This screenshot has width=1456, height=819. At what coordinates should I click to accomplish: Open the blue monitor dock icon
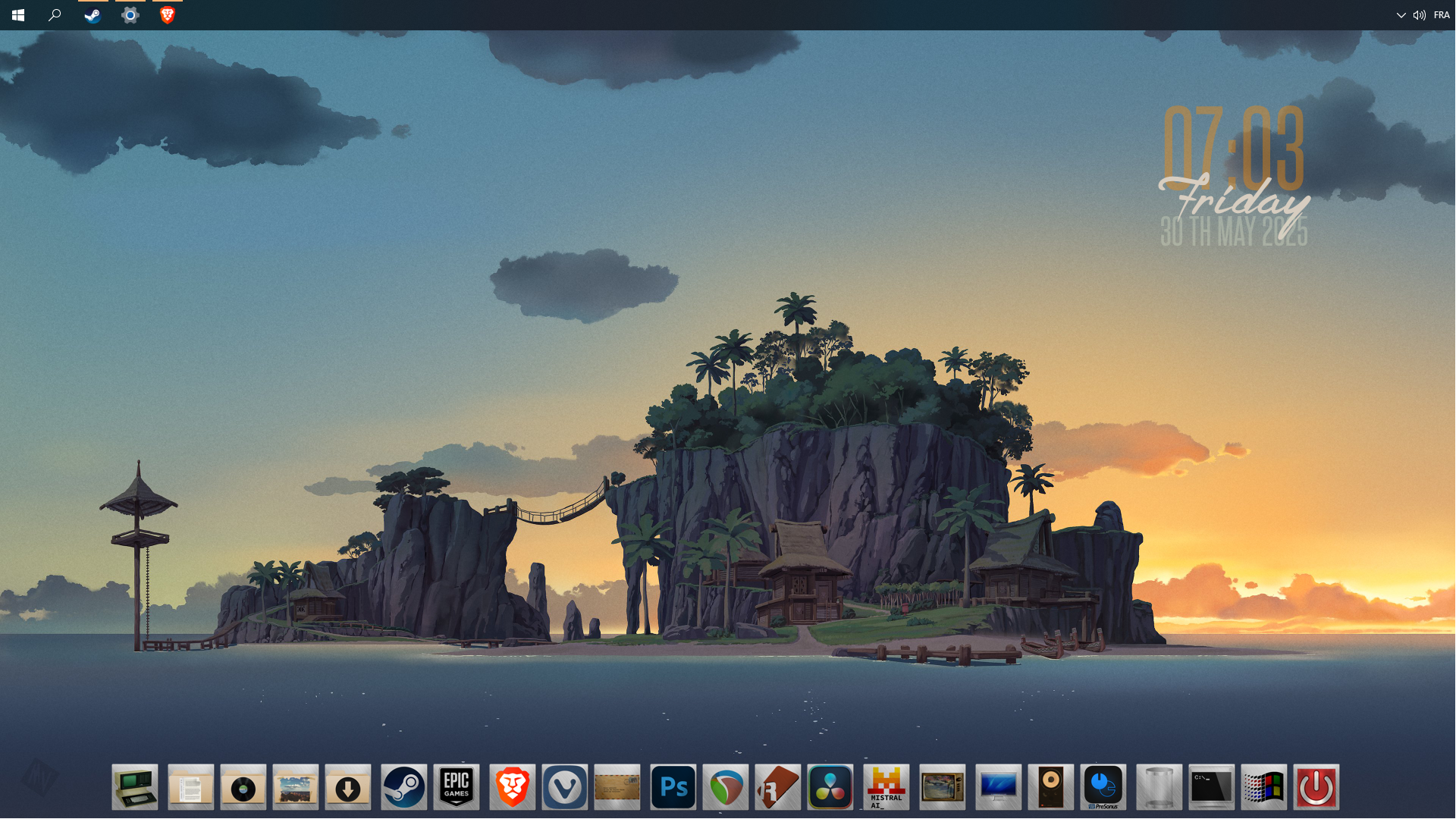tap(999, 787)
